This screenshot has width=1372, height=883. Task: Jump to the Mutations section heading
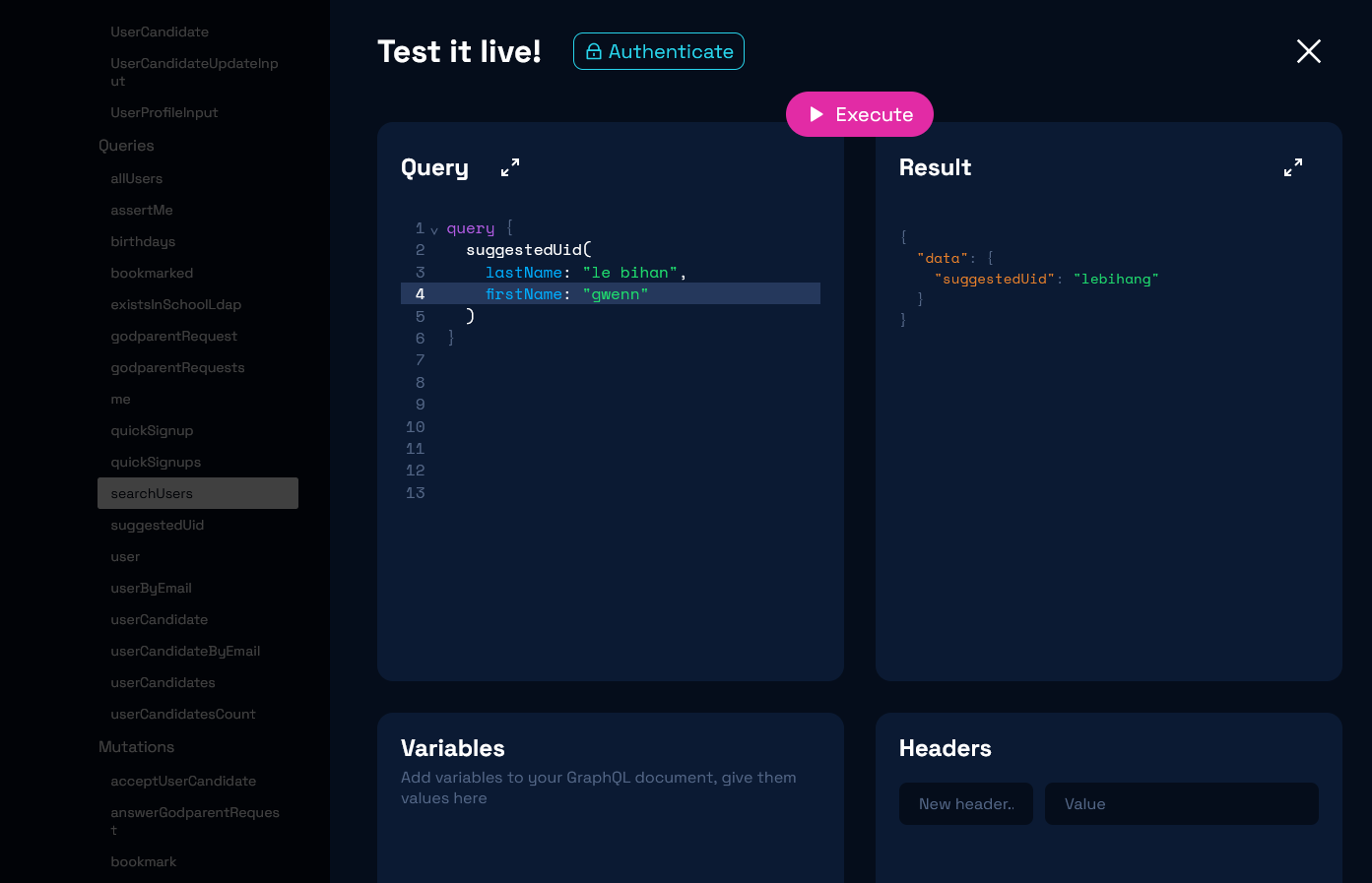136,747
